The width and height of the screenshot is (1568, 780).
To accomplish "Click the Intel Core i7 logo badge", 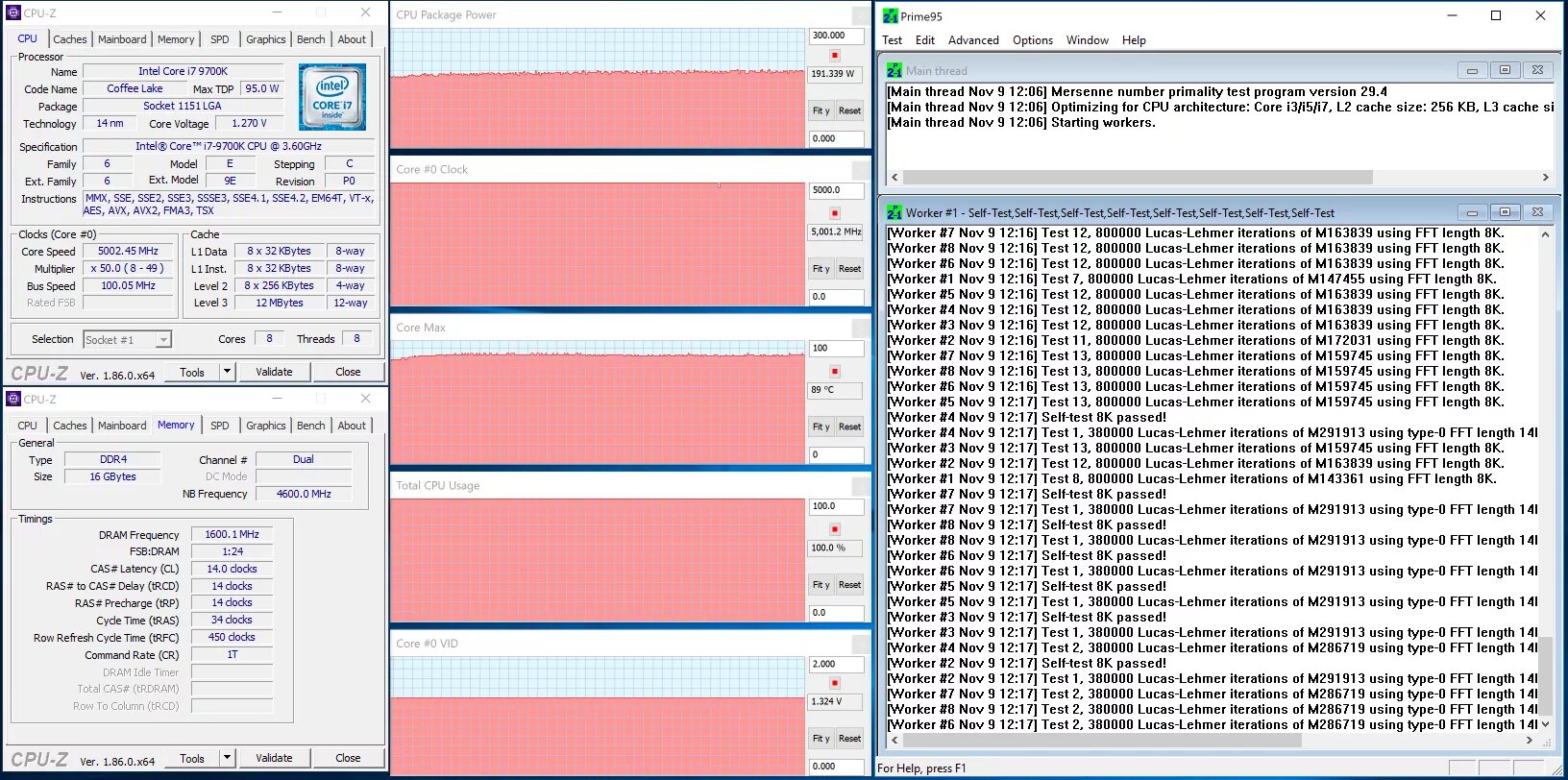I will click(x=332, y=97).
